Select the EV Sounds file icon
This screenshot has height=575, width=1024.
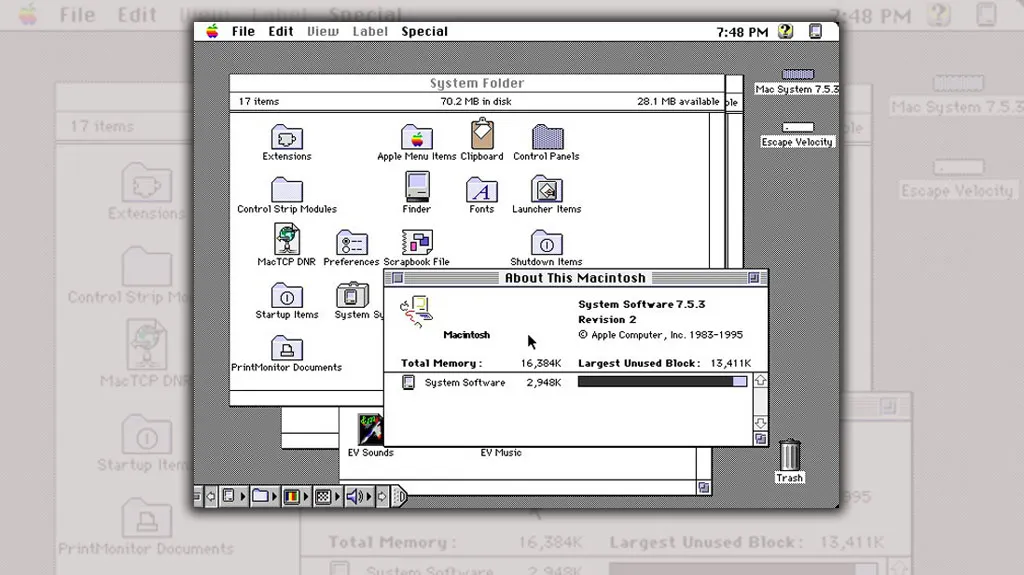tap(370, 429)
